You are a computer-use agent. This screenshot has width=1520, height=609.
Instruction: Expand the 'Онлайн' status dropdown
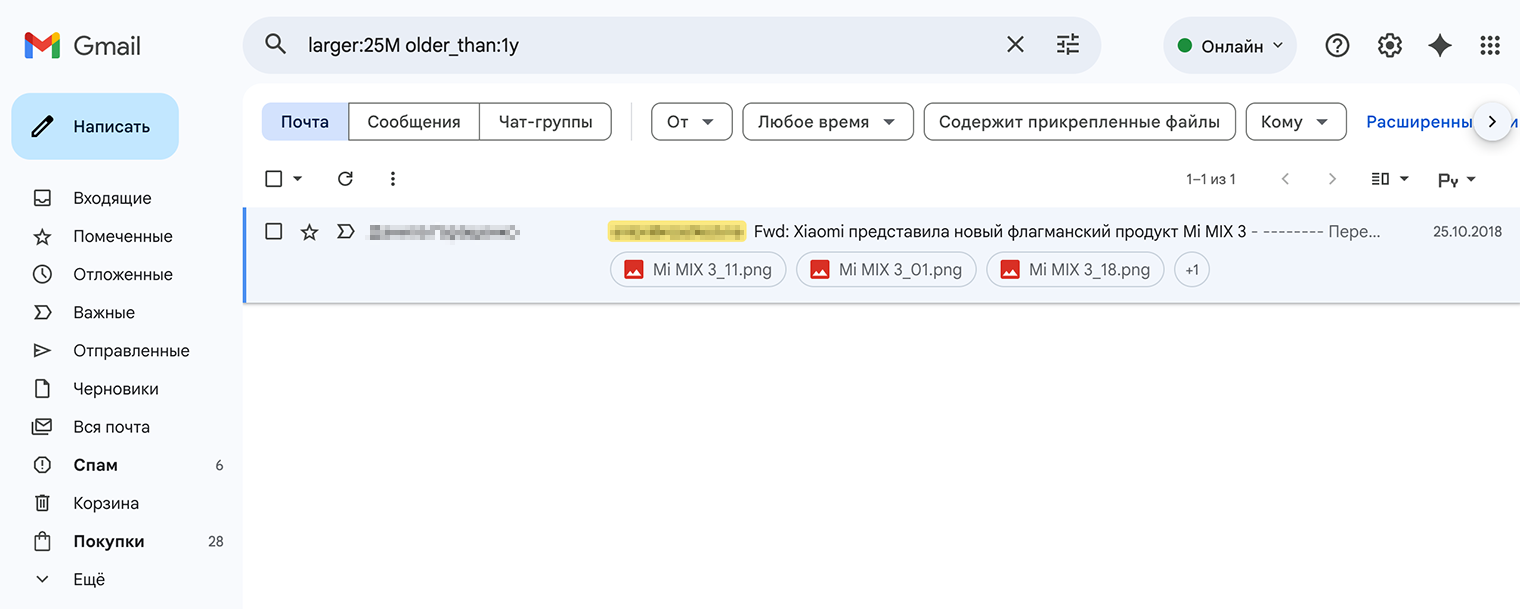(1230, 46)
